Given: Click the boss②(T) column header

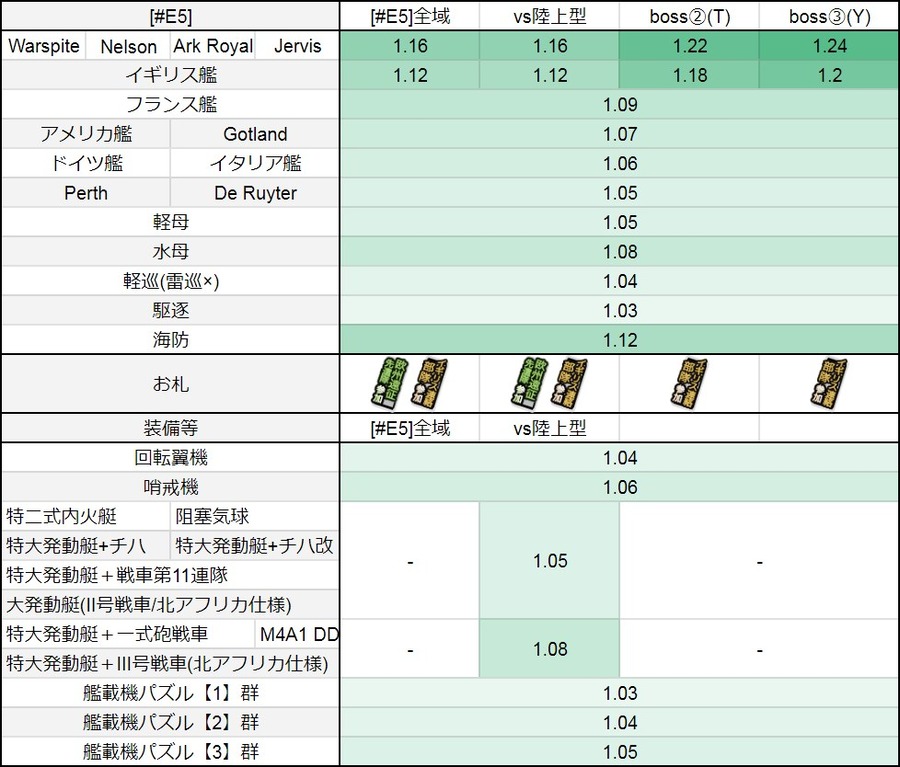Looking at the screenshot, I should 689,17.
